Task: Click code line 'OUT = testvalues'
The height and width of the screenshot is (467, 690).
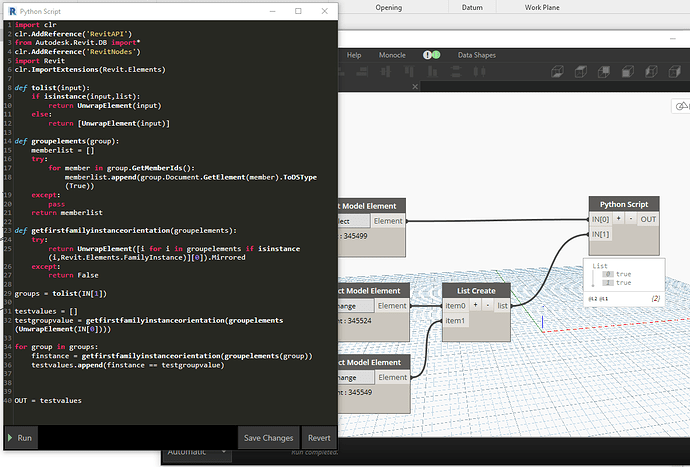Action: click(48, 401)
